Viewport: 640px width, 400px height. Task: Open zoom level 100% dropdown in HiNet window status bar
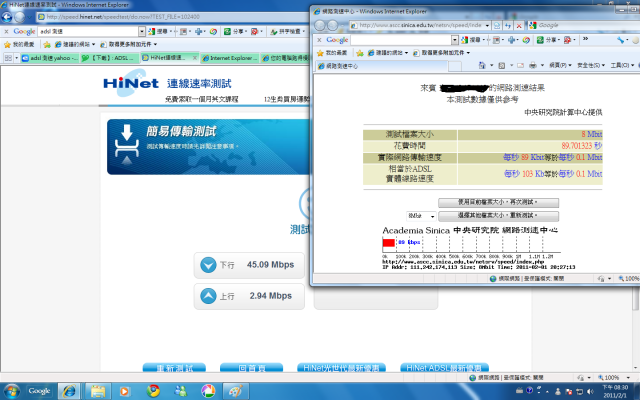click(x=628, y=378)
